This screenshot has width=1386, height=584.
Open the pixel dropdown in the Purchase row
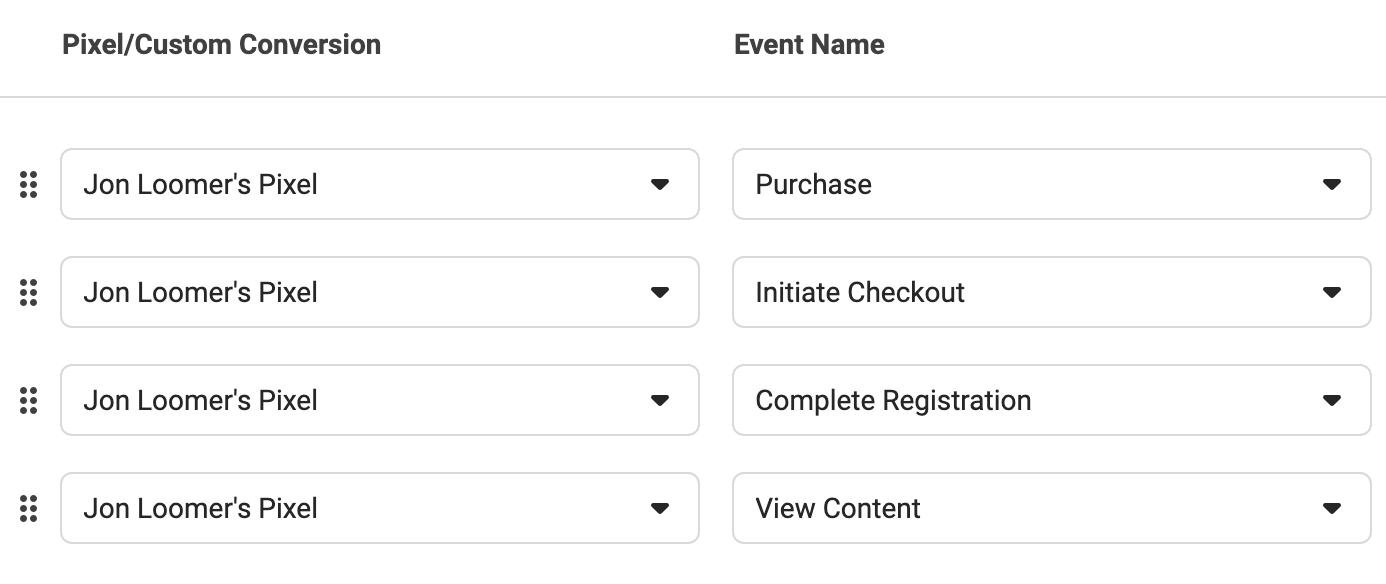tap(380, 184)
